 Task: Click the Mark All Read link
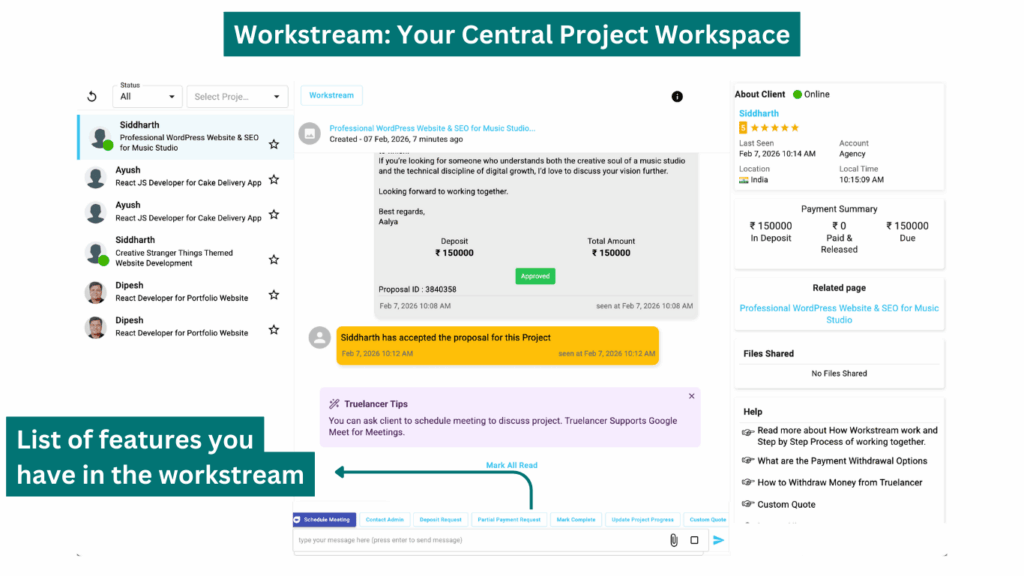click(x=511, y=465)
